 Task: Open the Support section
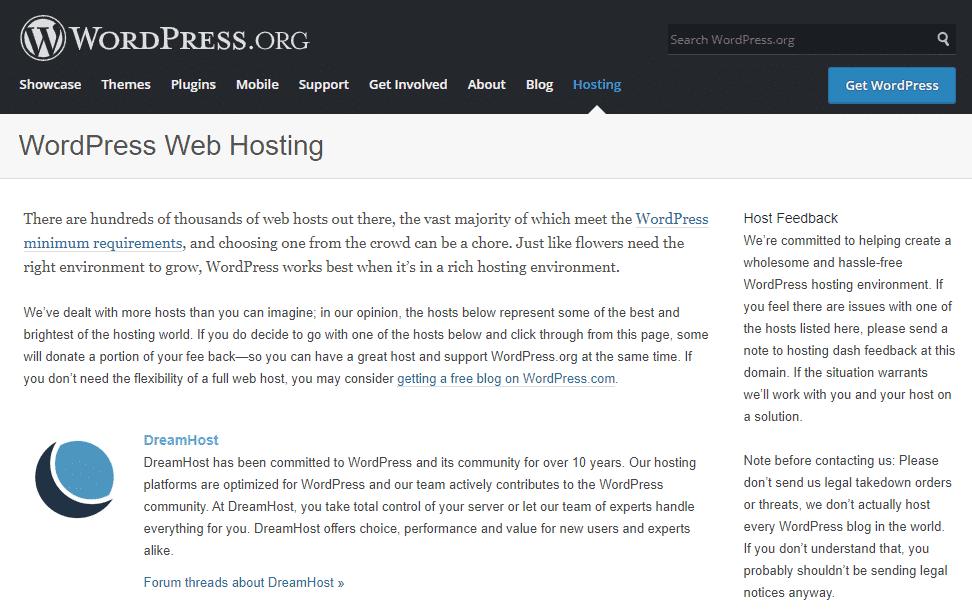(x=324, y=85)
